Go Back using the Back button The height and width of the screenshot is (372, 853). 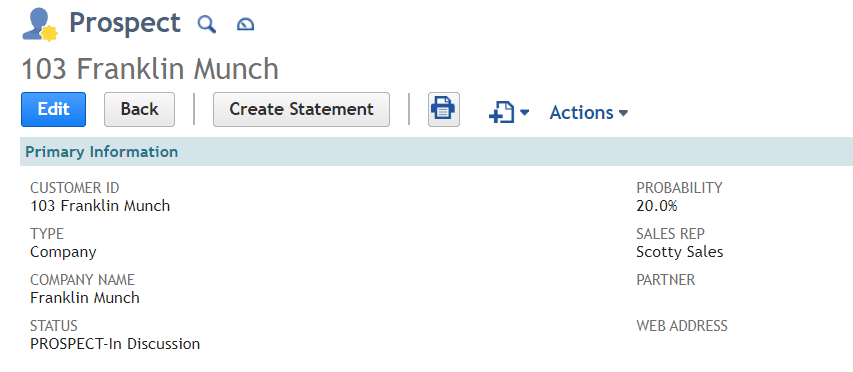click(x=139, y=109)
